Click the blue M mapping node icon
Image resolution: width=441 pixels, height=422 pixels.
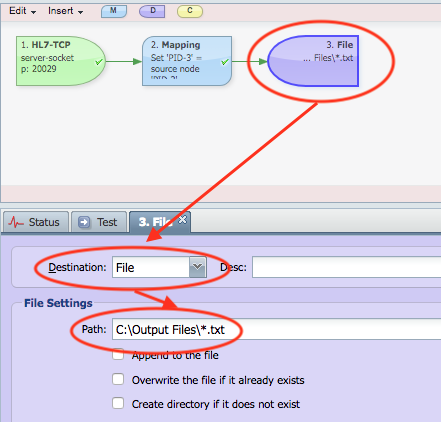tap(114, 11)
